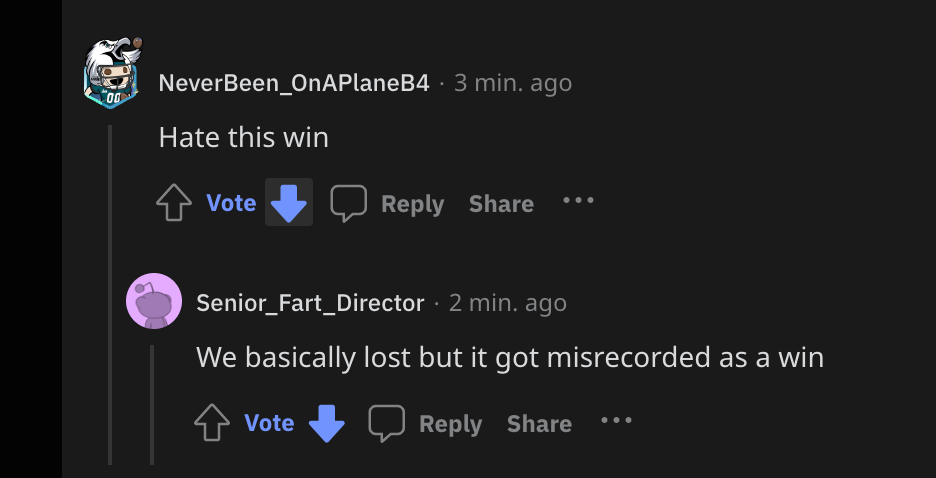Downvote Senior_Fart_Director's reply
Screen dimensions: 936x478
pos(327,423)
